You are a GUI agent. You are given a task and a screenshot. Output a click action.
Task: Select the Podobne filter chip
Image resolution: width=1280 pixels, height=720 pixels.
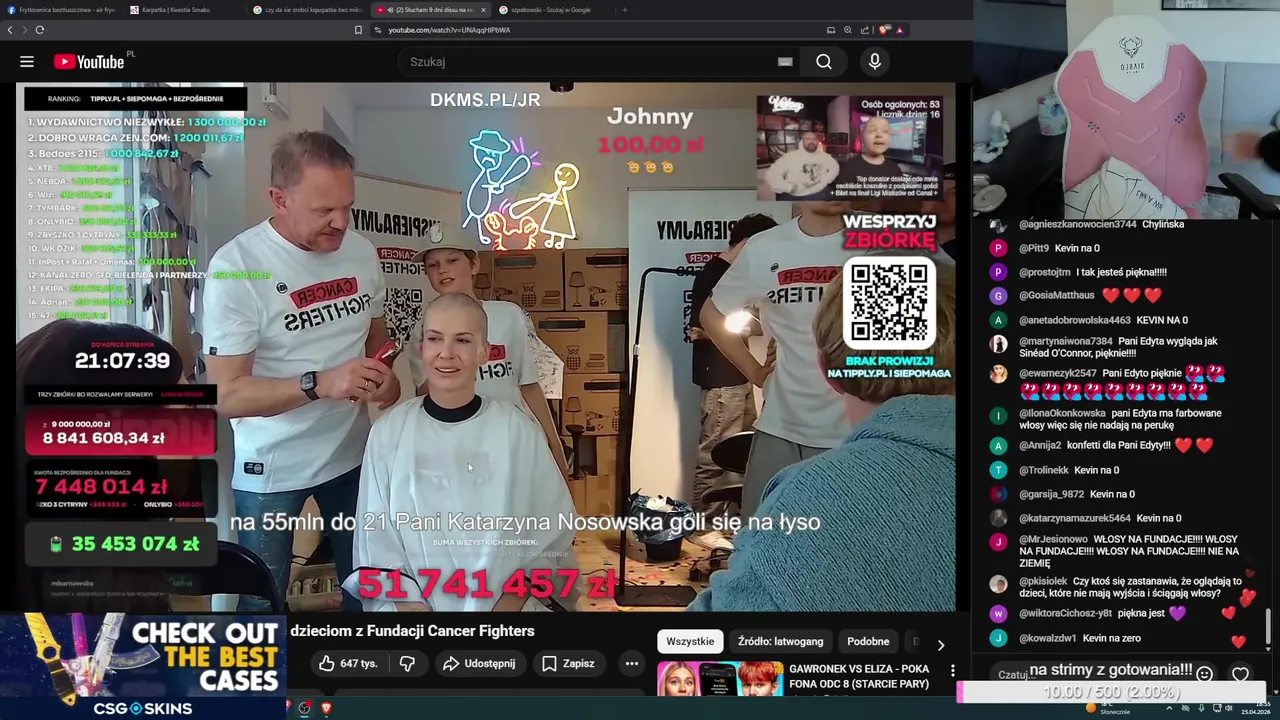coord(868,641)
